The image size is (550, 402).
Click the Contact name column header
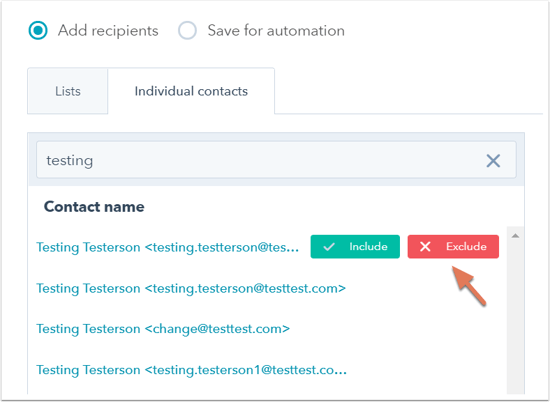coord(94,207)
